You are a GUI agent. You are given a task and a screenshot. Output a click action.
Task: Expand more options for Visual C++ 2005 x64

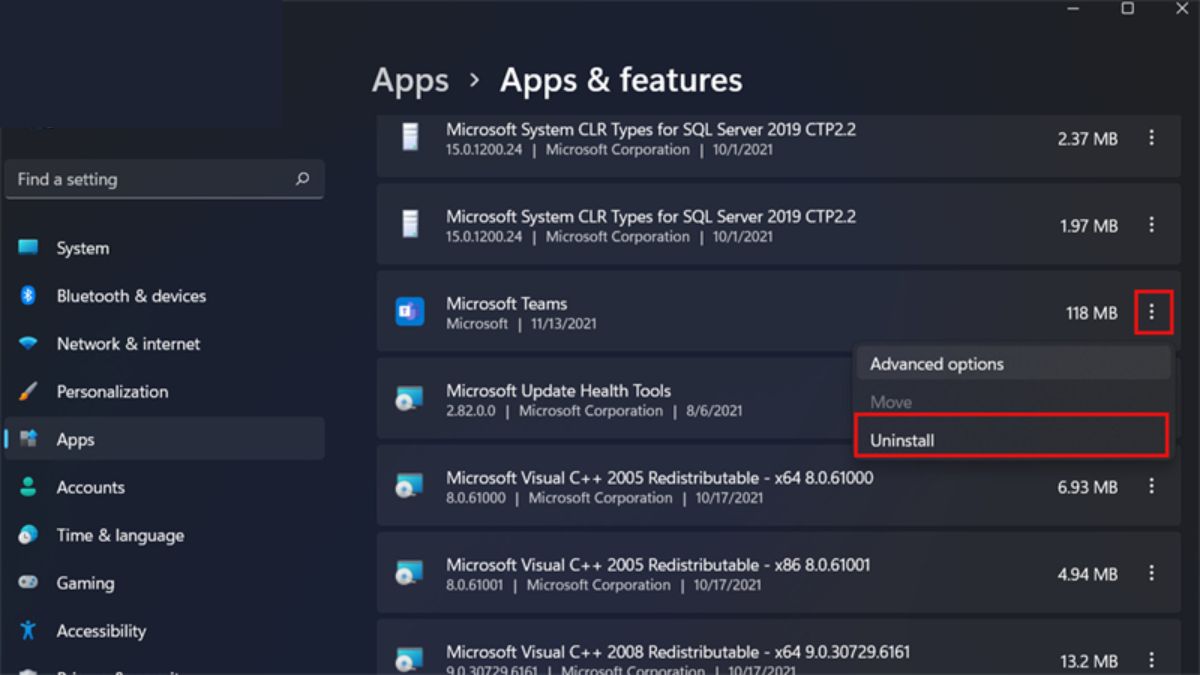tap(1151, 487)
